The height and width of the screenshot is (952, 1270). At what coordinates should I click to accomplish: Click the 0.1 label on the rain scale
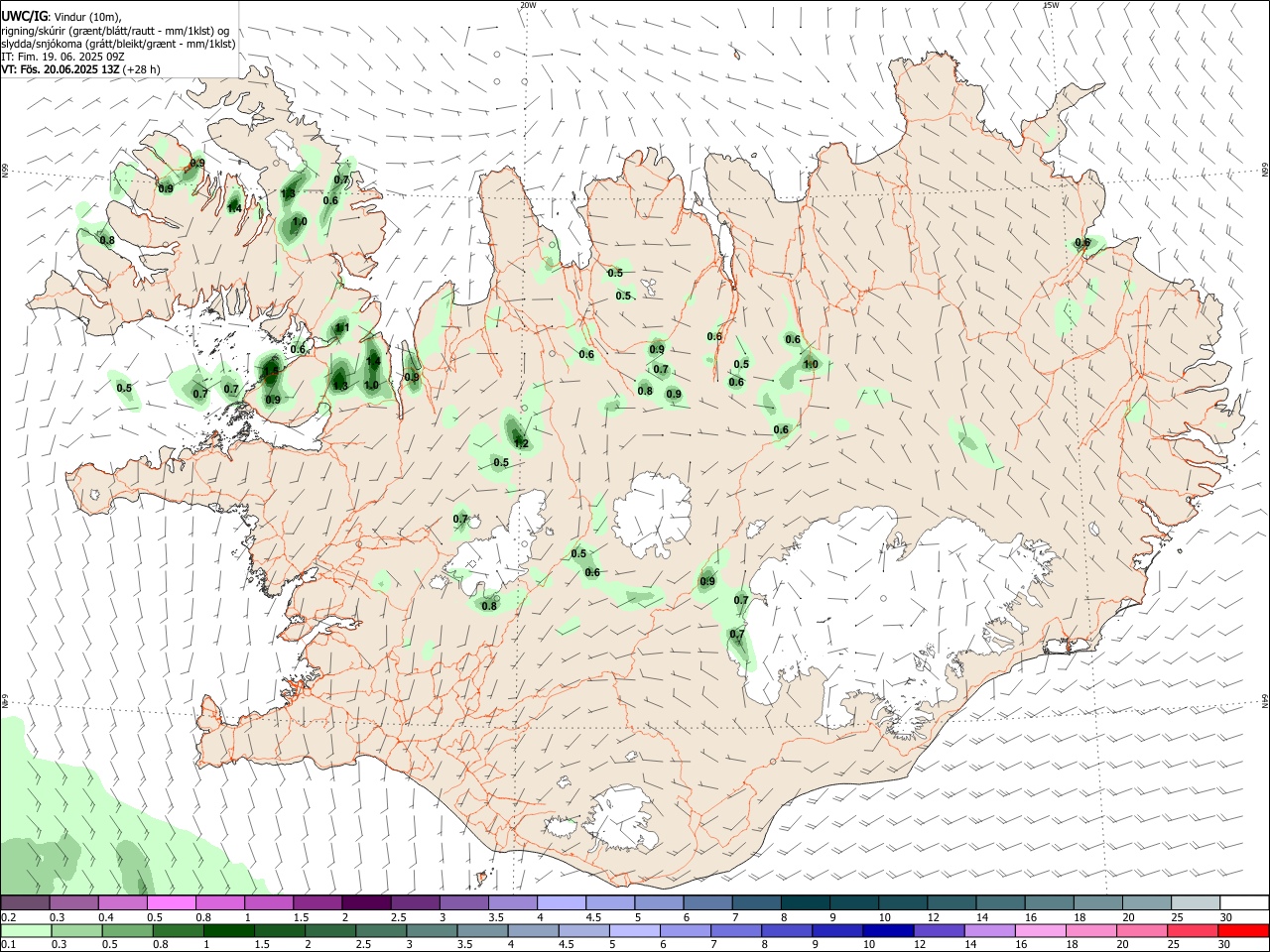(x=9, y=945)
